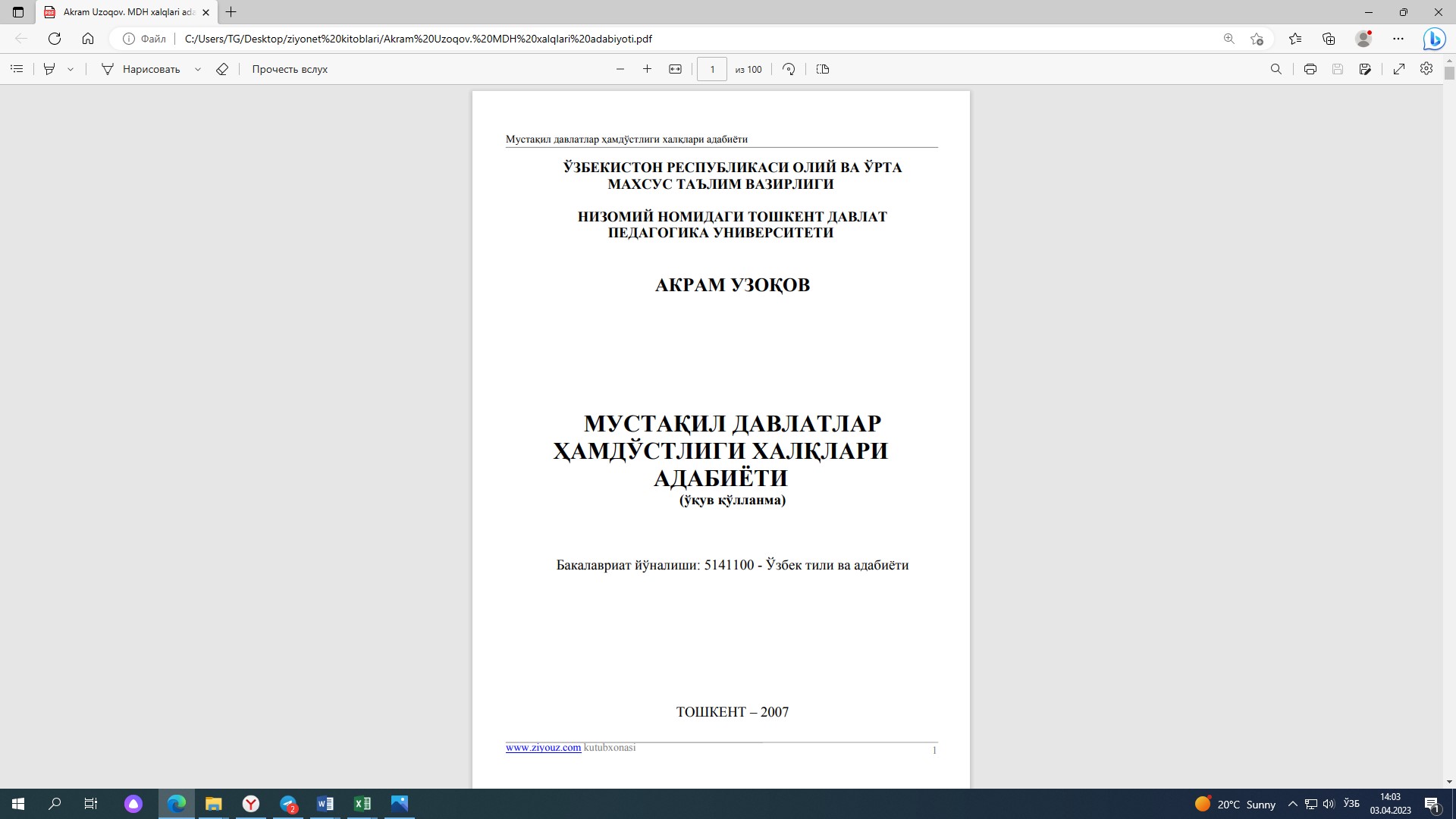Image resolution: width=1456 pixels, height=819 pixels.
Task: Open the www.ziyouz.com link
Action: pyautogui.click(x=543, y=748)
